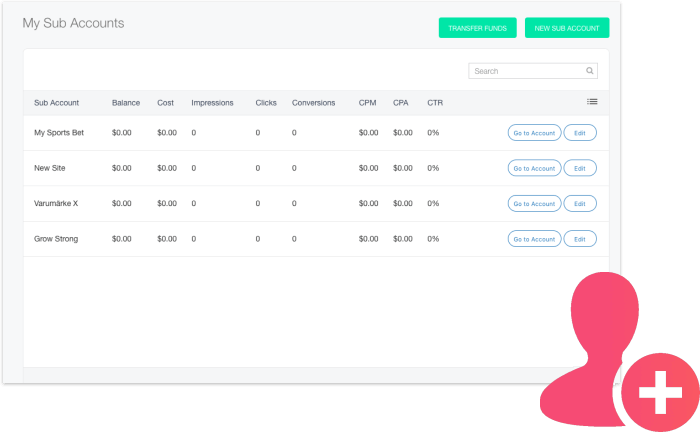The image size is (700, 432).
Task: Sort by the Impressions column header
Action: tap(212, 103)
